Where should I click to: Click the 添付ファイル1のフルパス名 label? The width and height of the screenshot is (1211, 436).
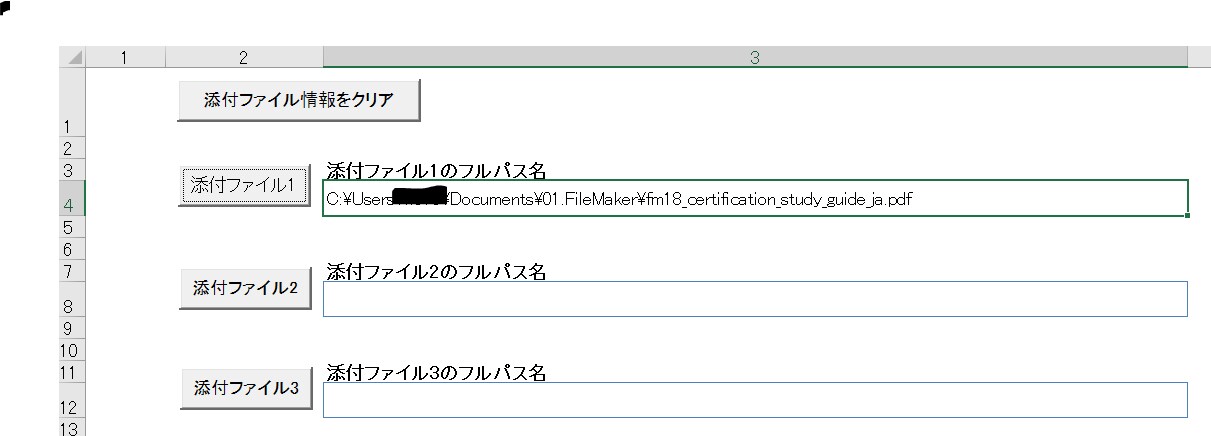tap(436, 170)
